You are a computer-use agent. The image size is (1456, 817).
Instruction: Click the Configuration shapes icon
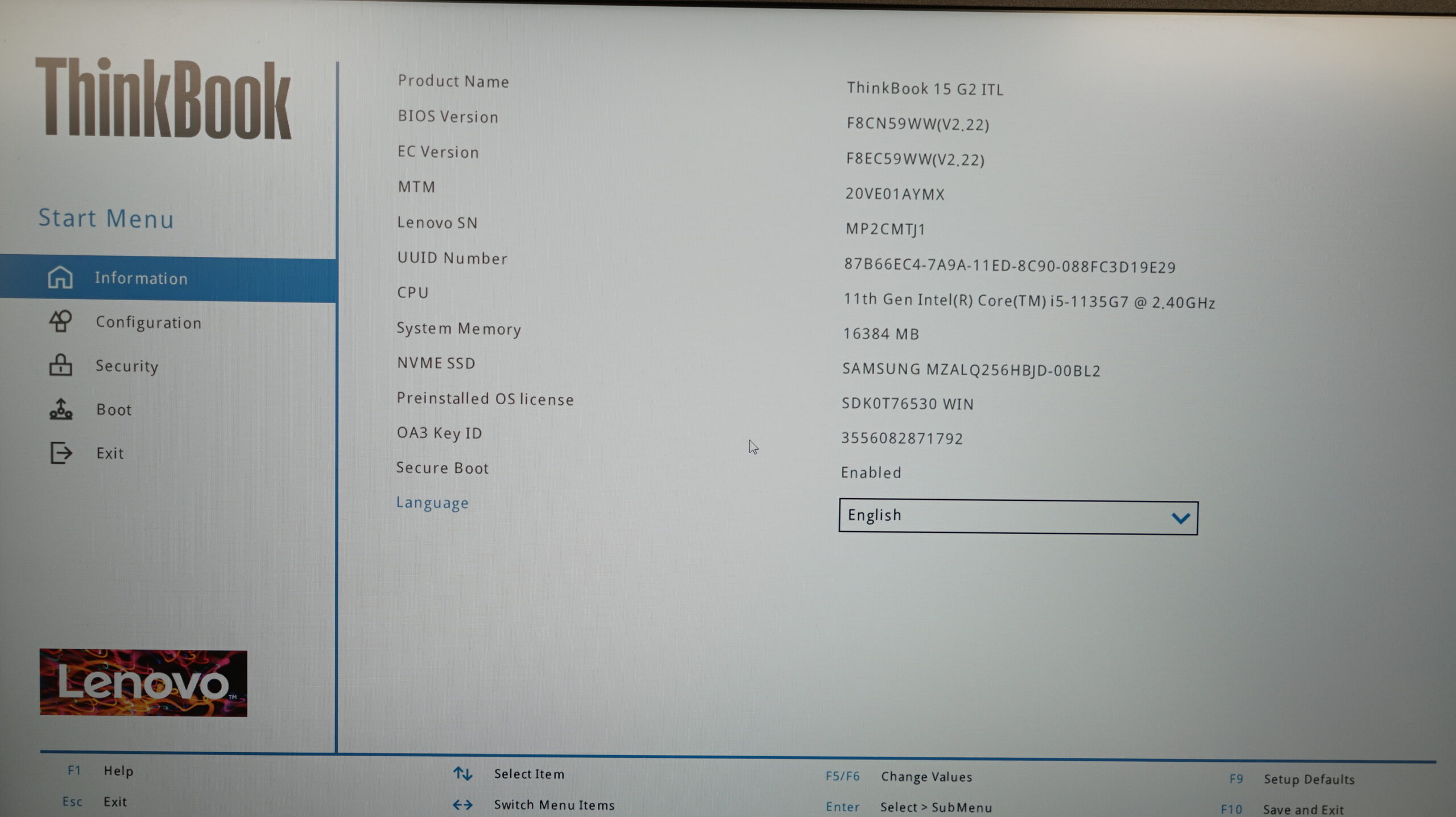(60, 321)
